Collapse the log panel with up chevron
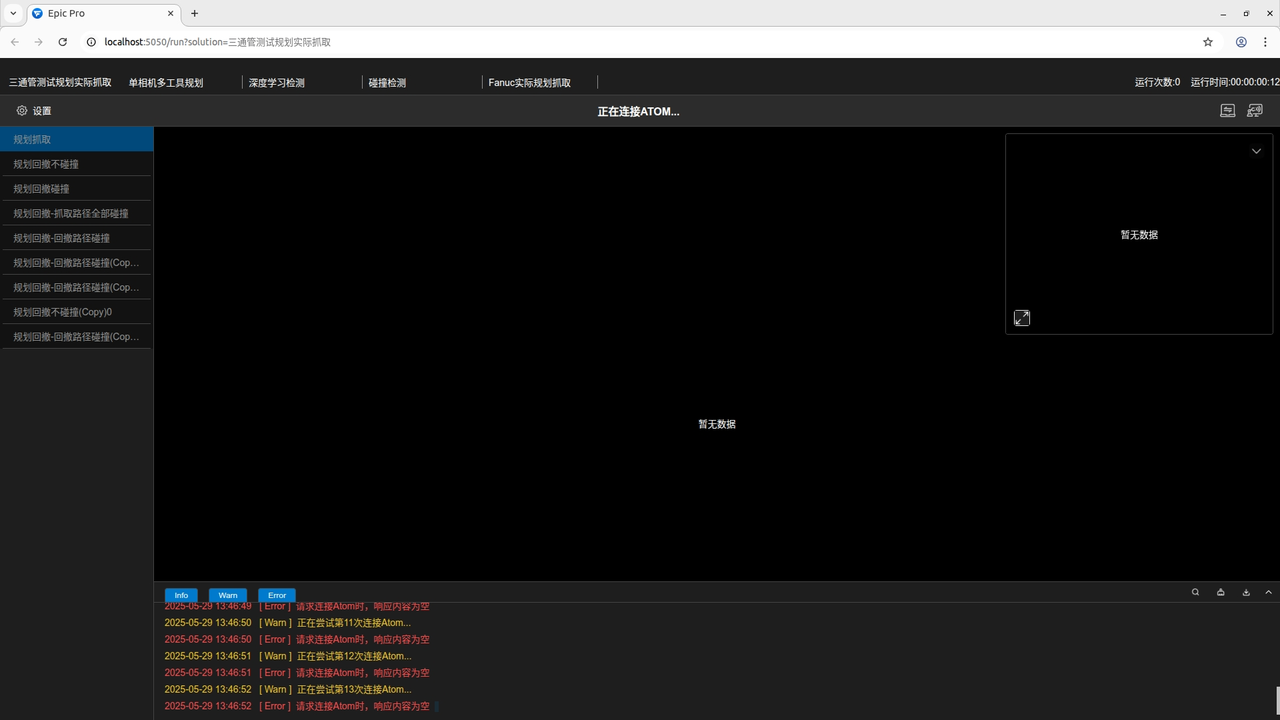Image resolution: width=1280 pixels, height=720 pixels. (1269, 592)
